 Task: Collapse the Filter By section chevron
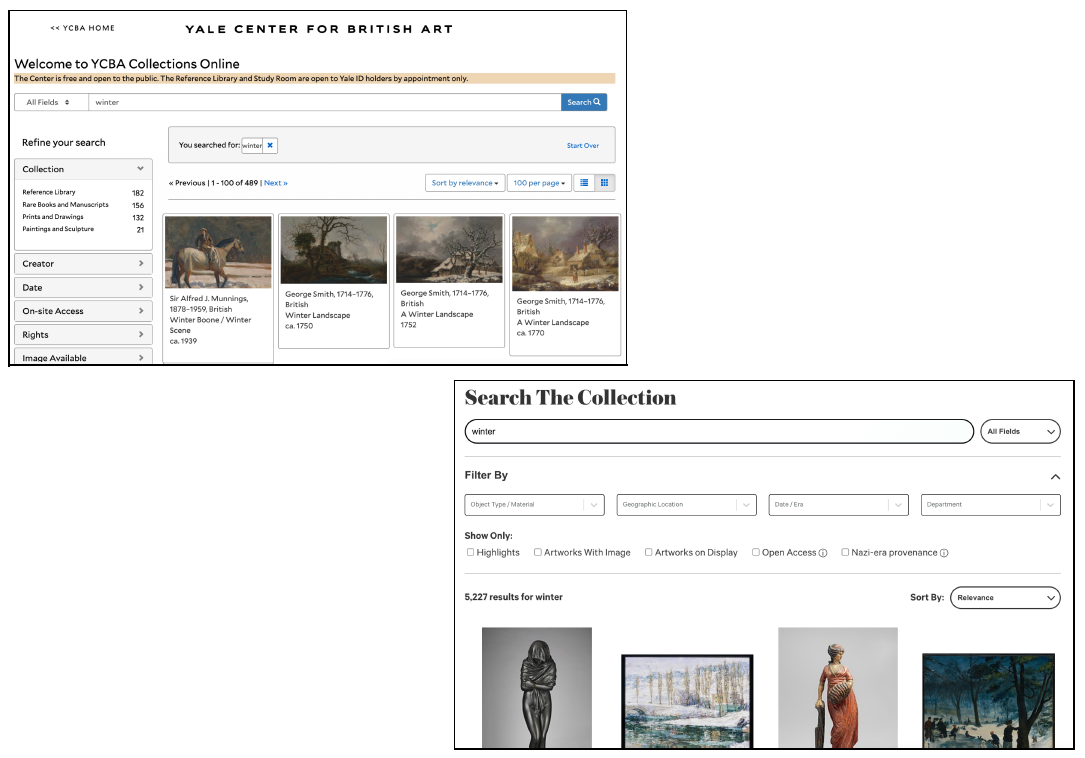(x=1055, y=477)
